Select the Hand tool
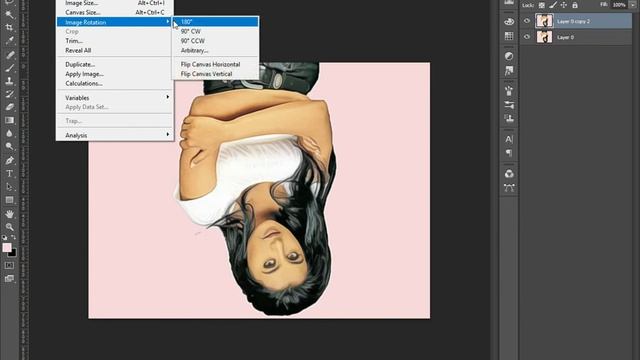640x360 pixels. coord(9,214)
